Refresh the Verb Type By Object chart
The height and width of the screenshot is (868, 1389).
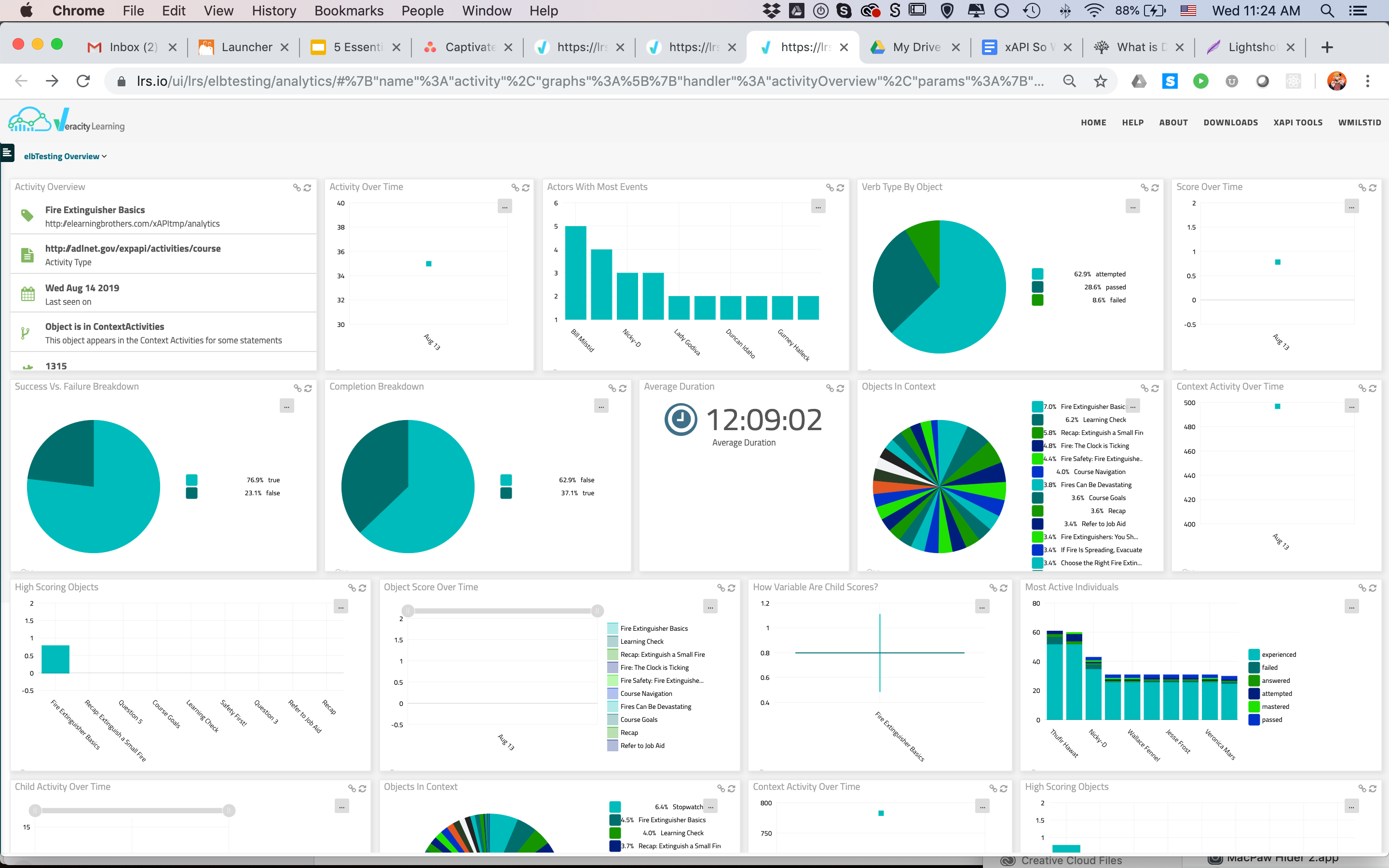1155,188
